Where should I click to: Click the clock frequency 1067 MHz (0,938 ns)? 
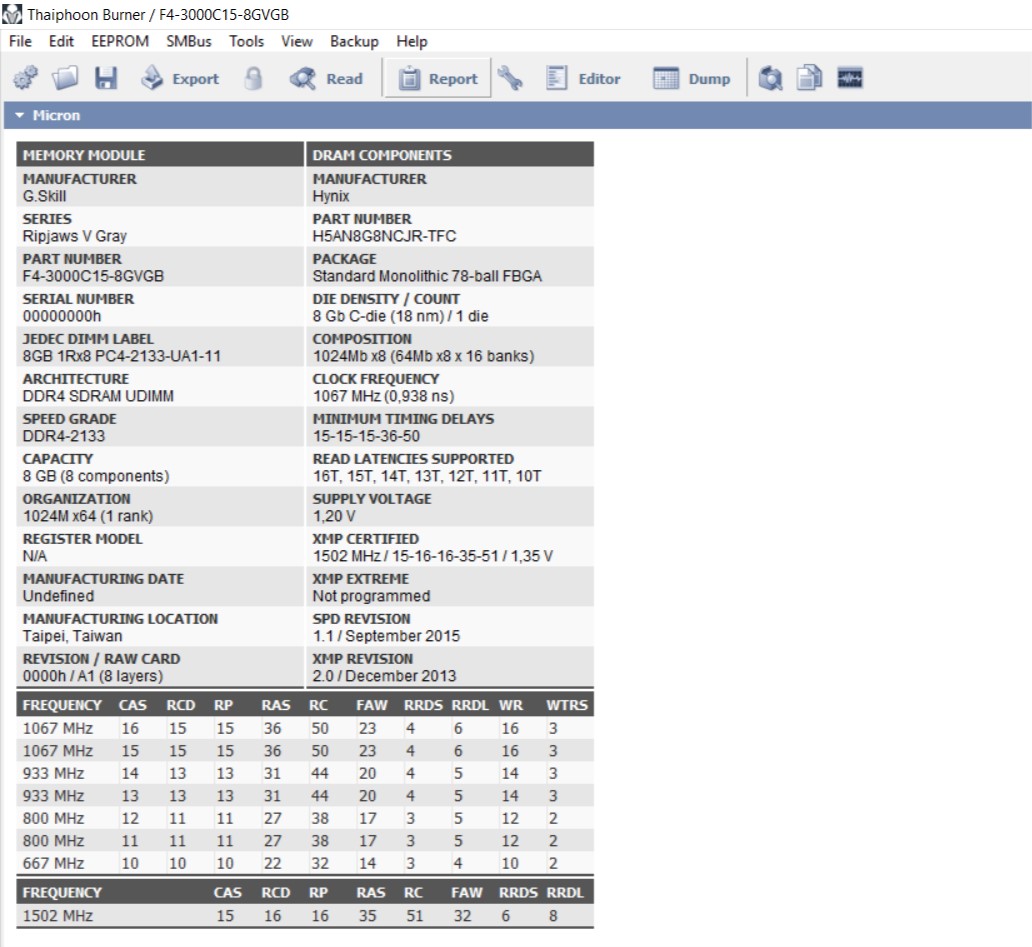pos(383,396)
